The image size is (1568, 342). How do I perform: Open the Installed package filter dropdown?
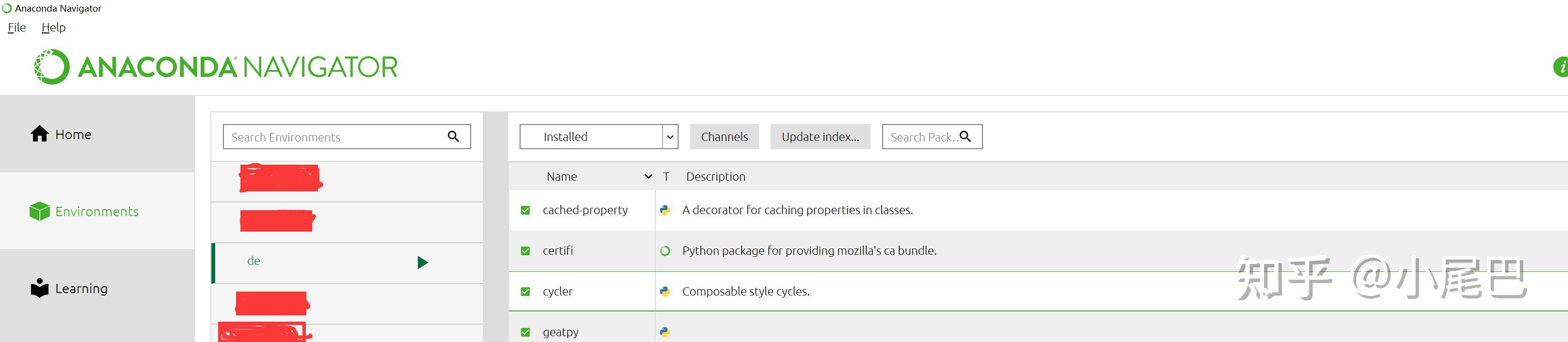point(590,137)
